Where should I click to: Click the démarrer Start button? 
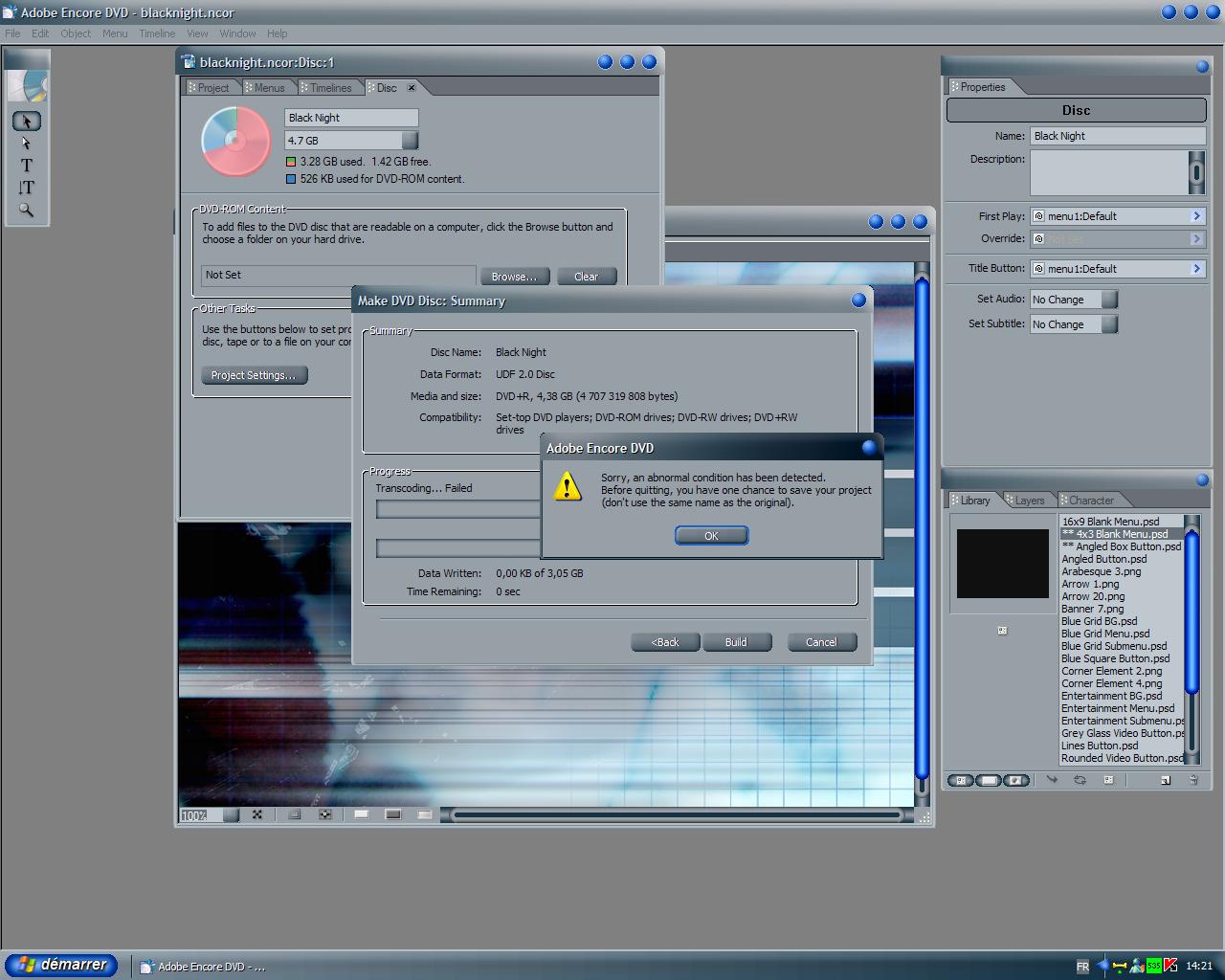coord(61,965)
